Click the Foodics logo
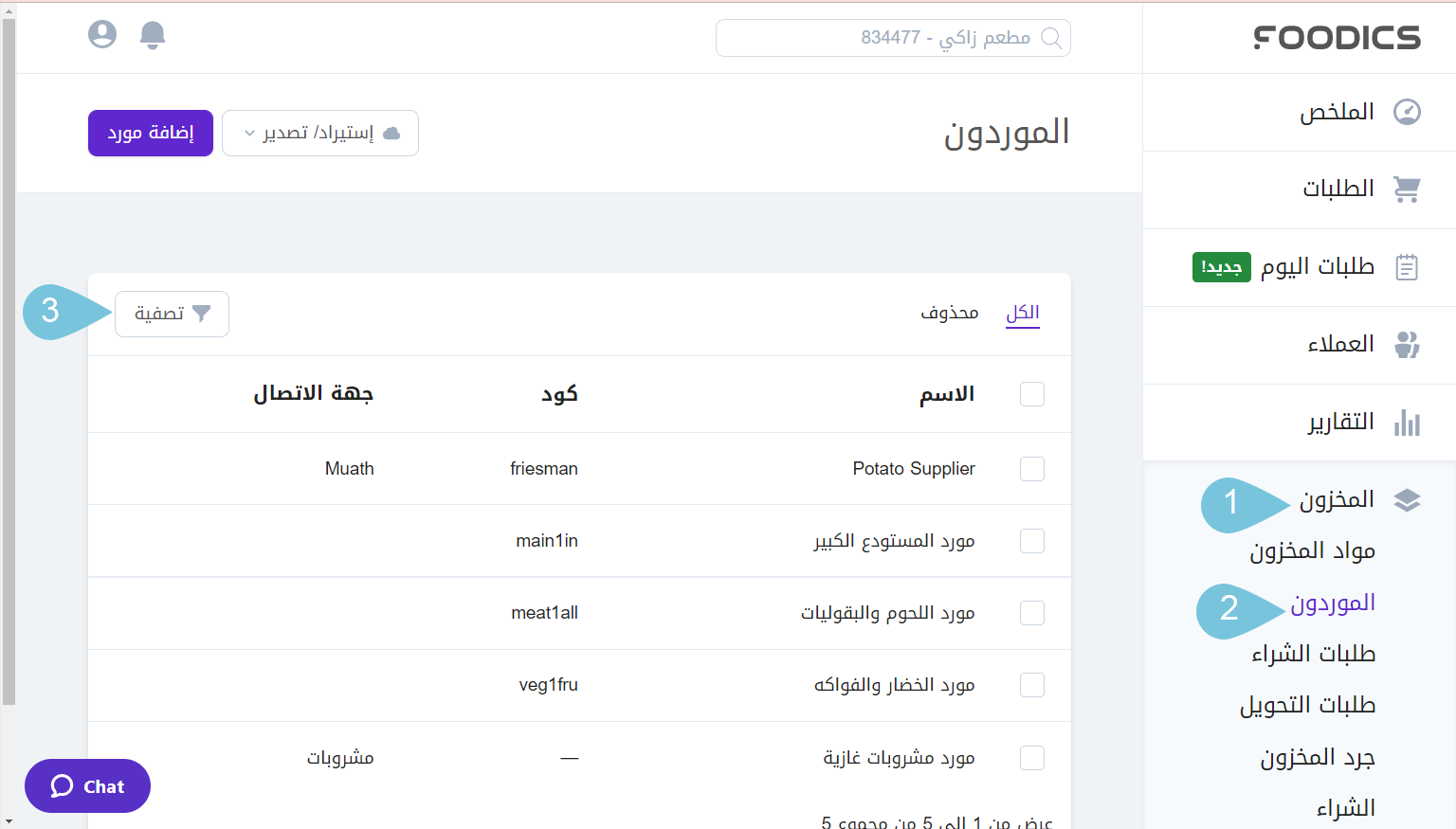Viewport: 1456px width, 829px height. [1337, 37]
